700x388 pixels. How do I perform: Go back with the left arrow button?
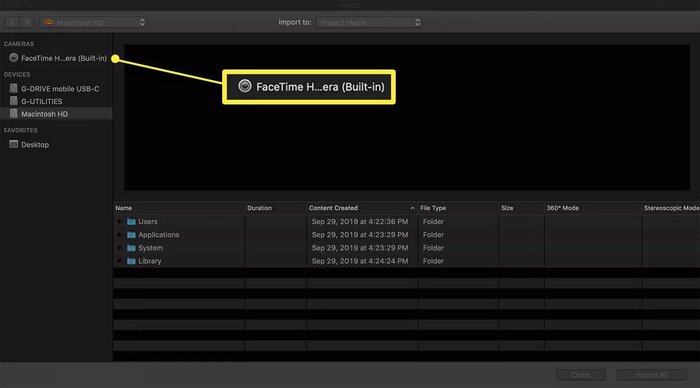pos(12,22)
